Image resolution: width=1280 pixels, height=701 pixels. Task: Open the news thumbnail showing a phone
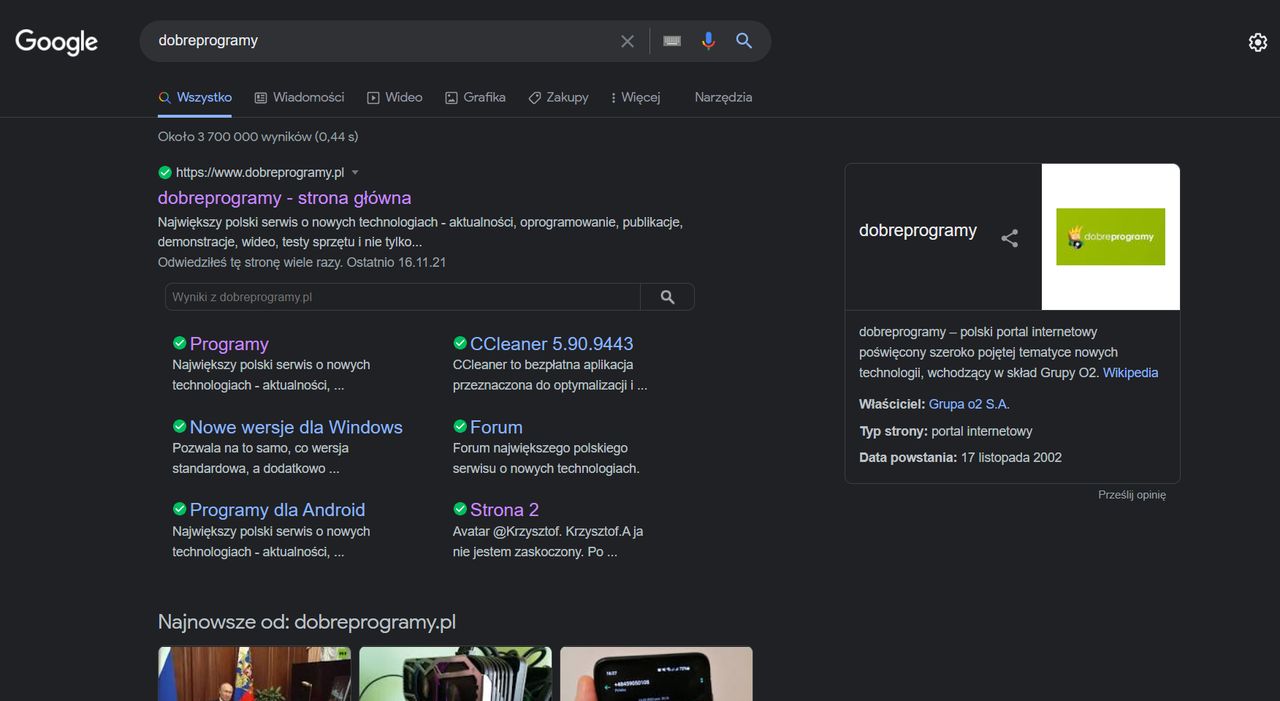(656, 673)
